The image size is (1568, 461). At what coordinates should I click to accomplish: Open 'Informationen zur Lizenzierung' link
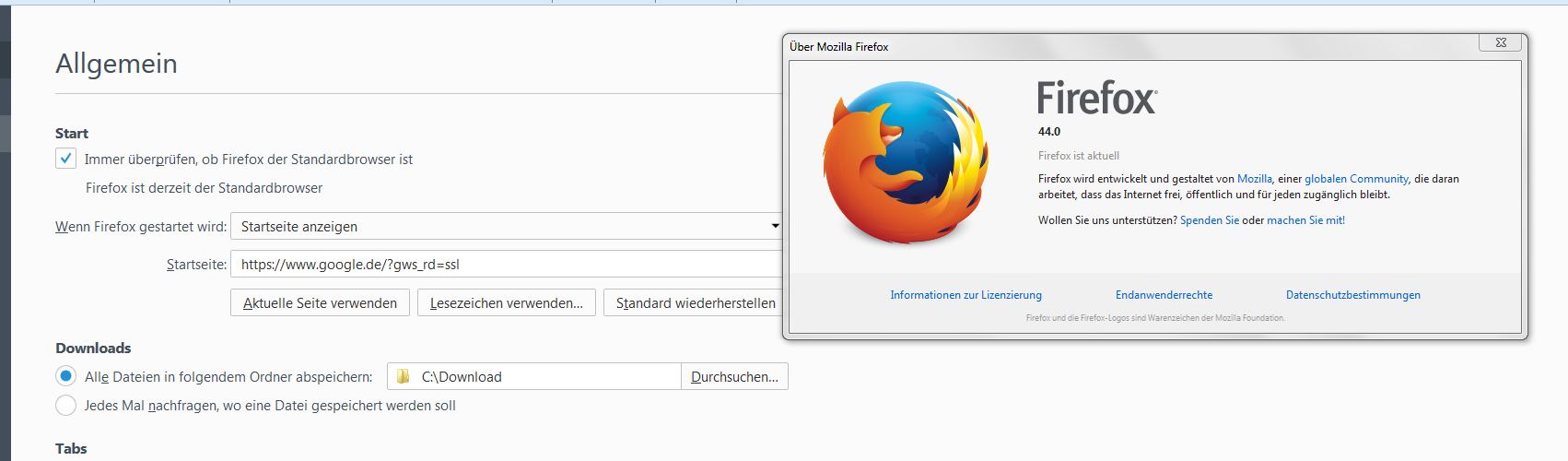tap(965, 295)
